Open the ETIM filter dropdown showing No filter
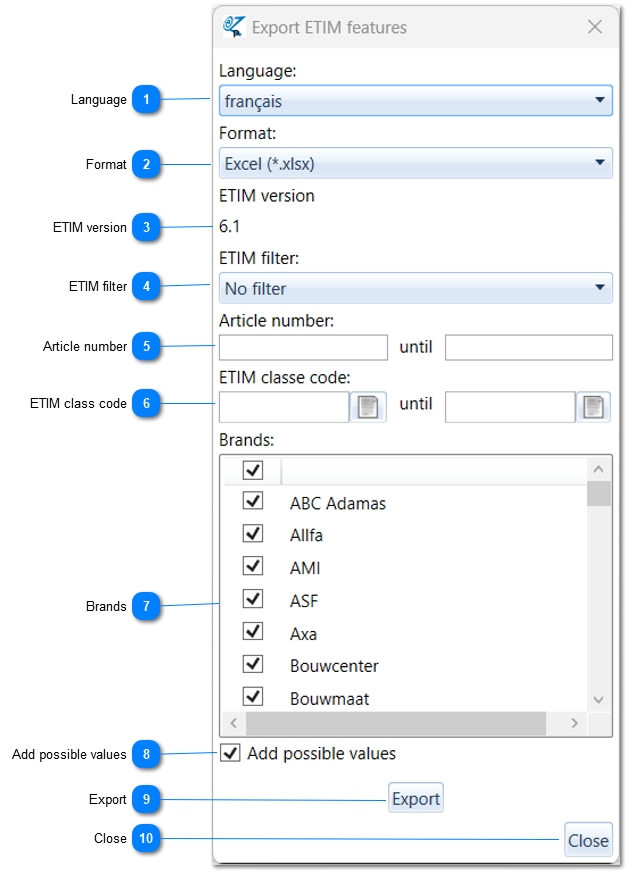Screen dimensions: 629x874 (x=415, y=288)
